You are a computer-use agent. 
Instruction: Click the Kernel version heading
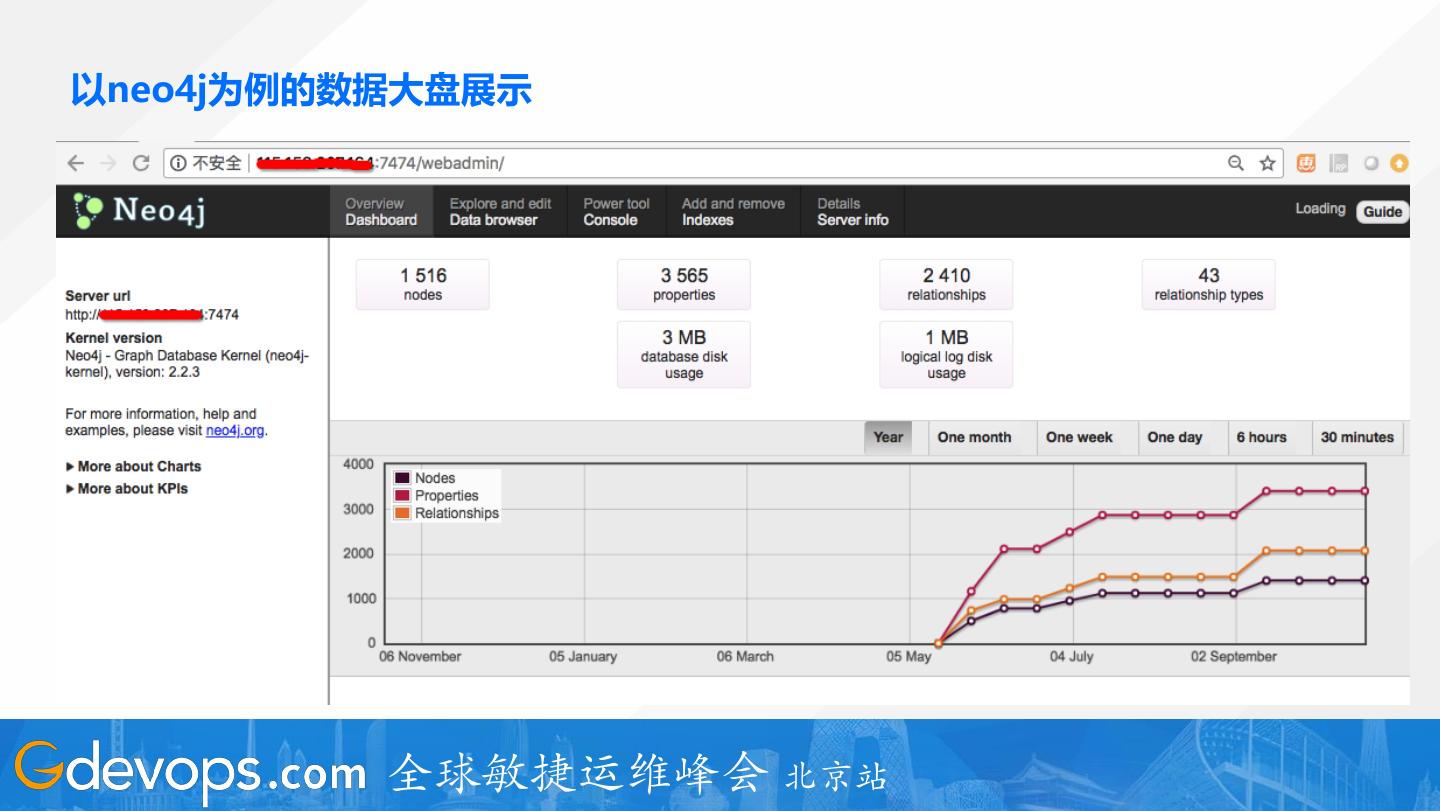tap(113, 338)
